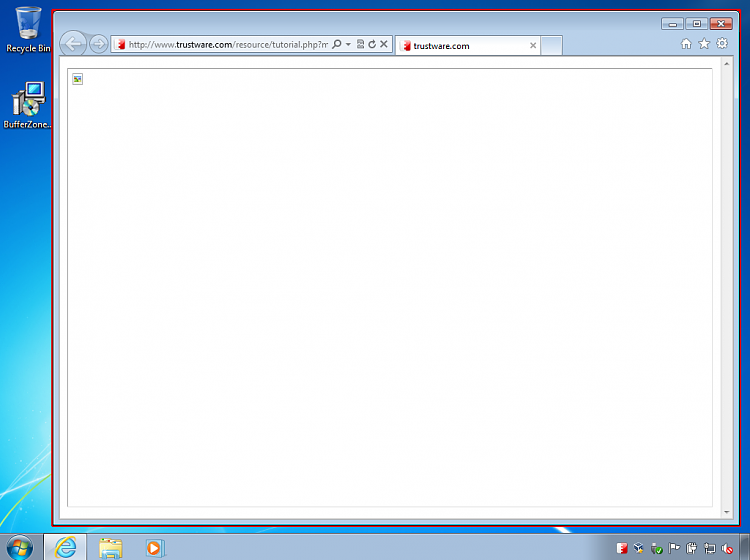Viewport: 750px width, 560px height.
Task: Launch Windows Media Player from taskbar
Action: 155,548
